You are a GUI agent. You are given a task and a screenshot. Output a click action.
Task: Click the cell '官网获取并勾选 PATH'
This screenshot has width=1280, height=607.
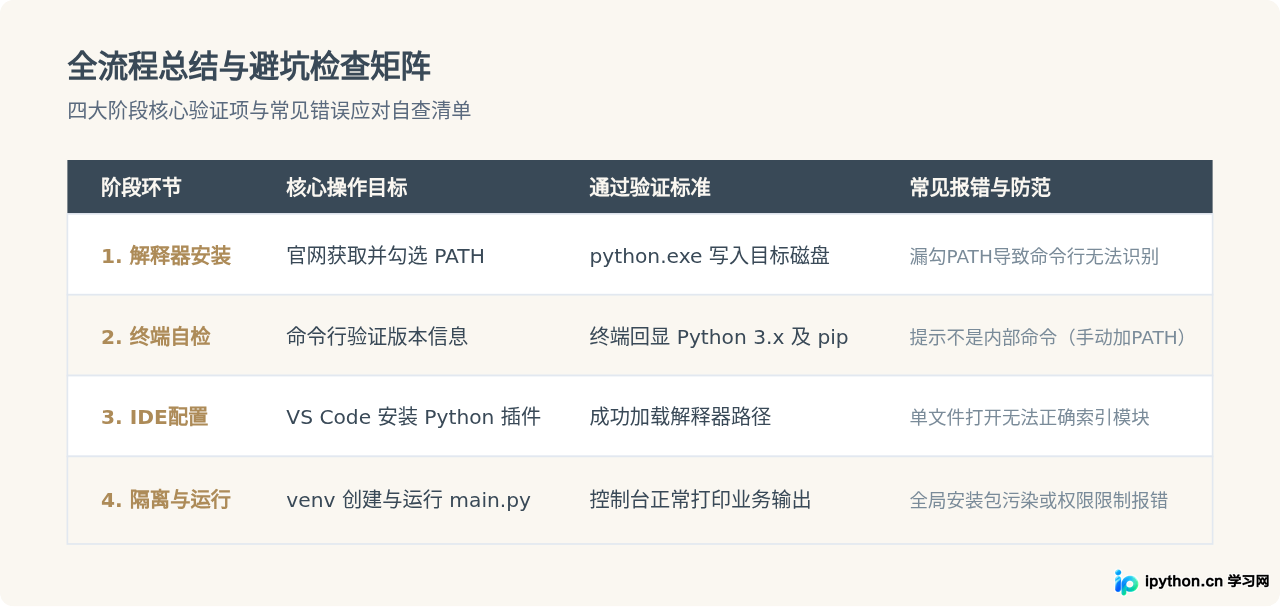point(385,256)
